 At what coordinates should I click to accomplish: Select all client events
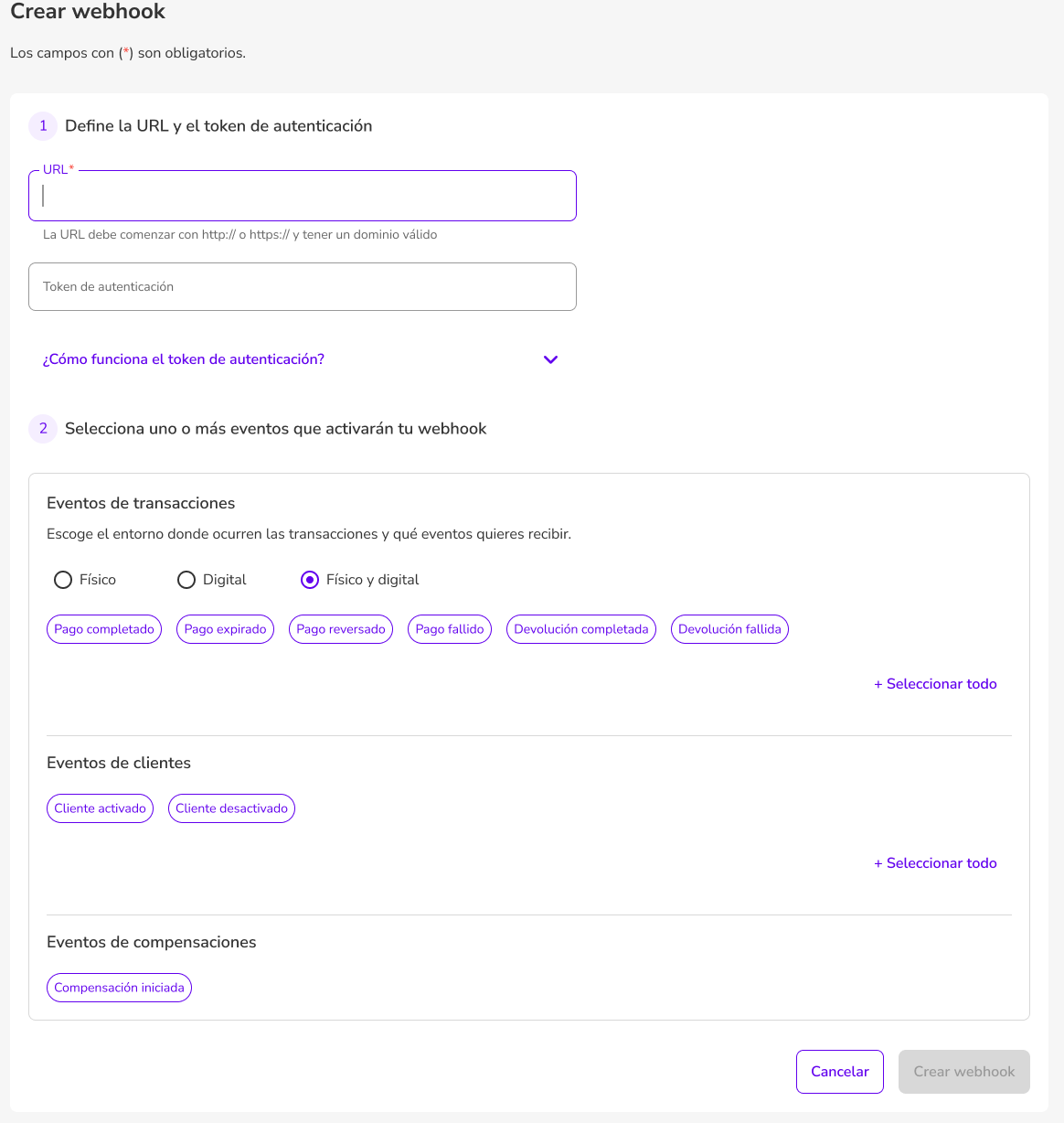pos(935,863)
